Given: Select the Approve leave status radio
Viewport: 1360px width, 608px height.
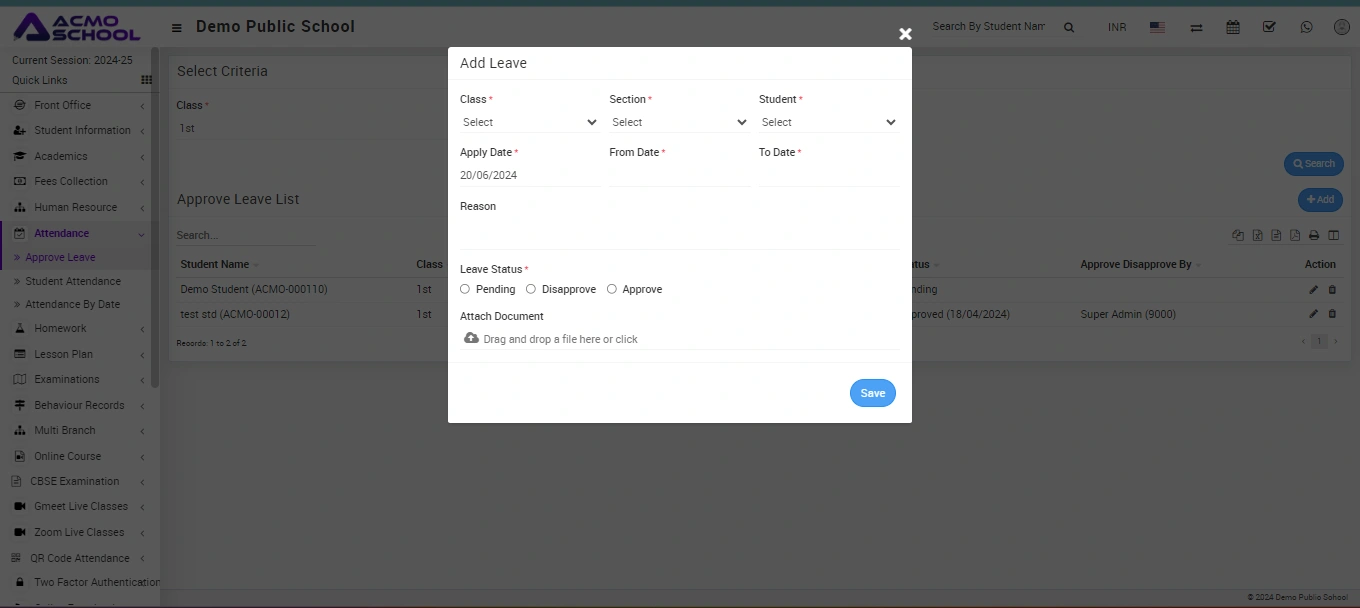Looking at the screenshot, I should point(612,289).
